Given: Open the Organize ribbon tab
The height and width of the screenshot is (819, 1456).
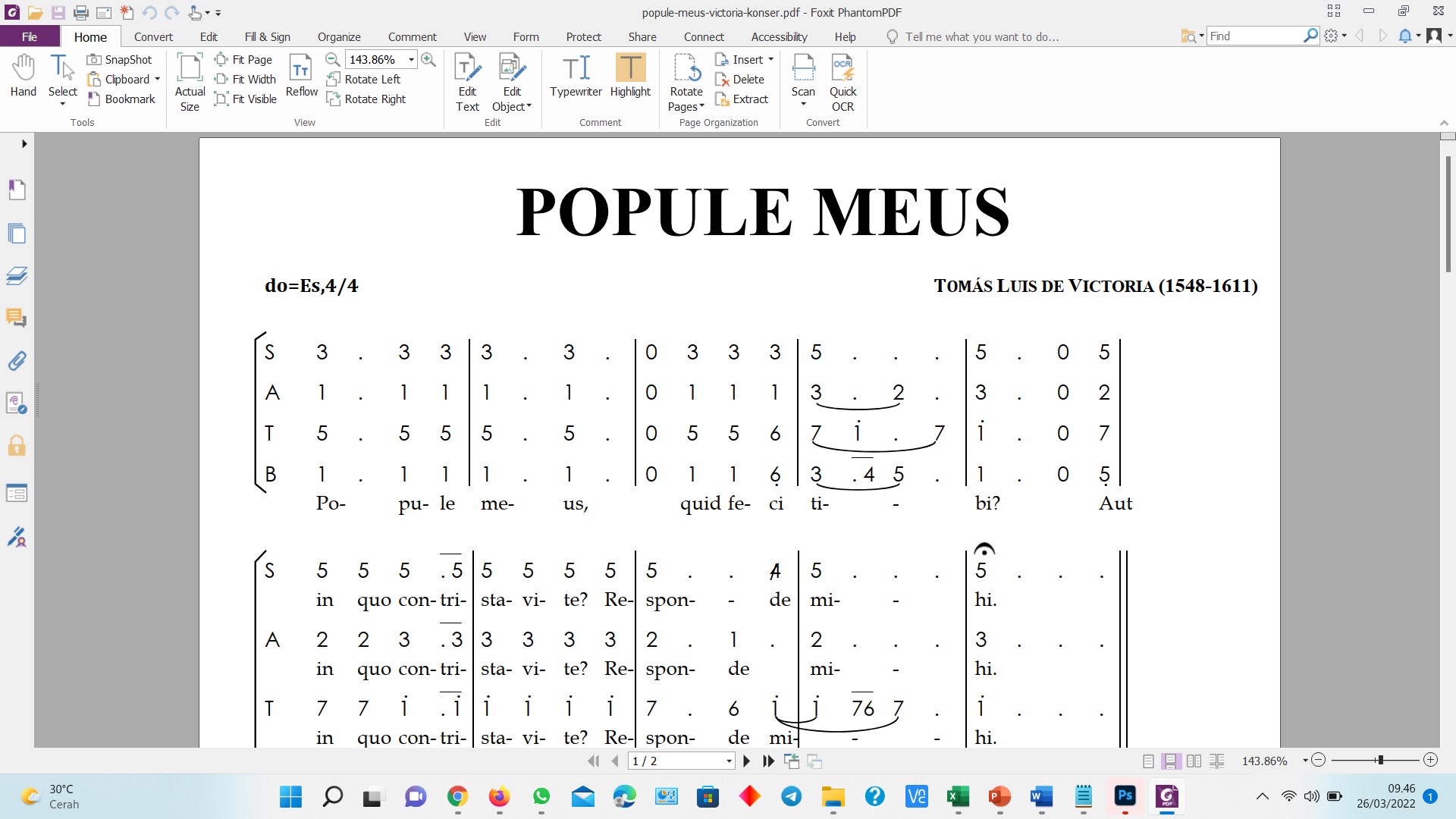Looking at the screenshot, I should 339,36.
